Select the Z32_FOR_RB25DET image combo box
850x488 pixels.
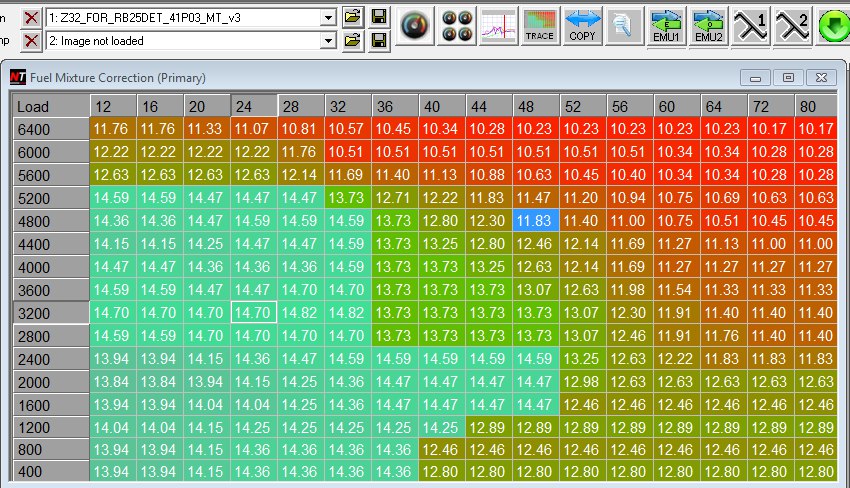click(x=185, y=18)
